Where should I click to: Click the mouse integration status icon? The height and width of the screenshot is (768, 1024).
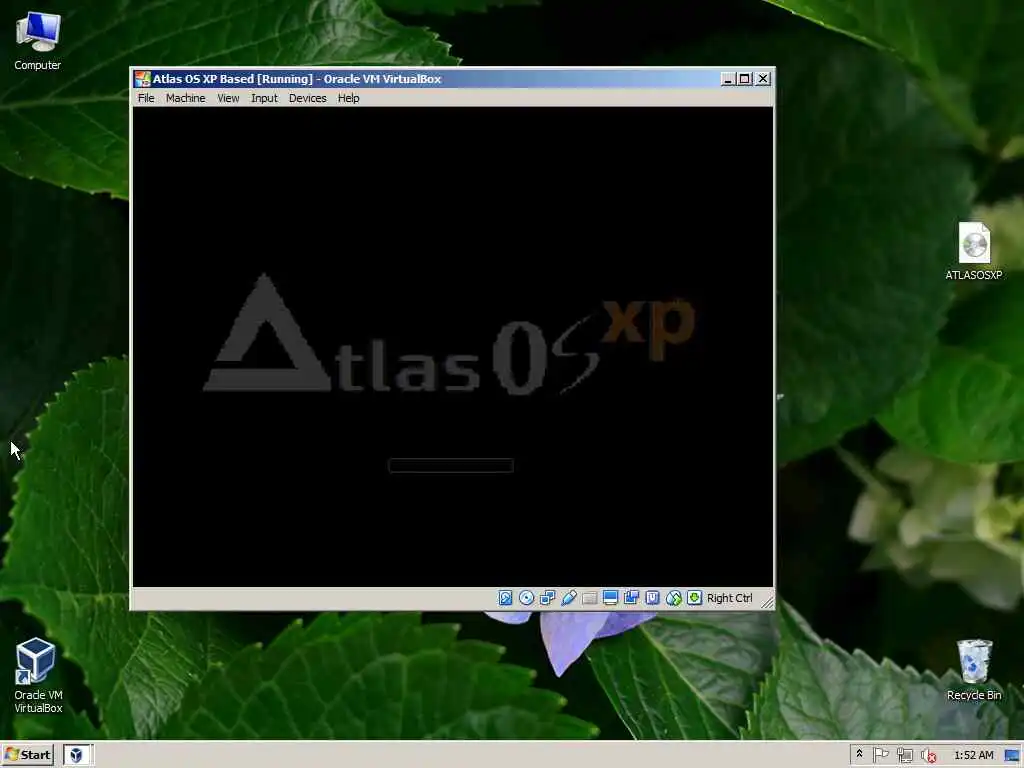coord(673,598)
